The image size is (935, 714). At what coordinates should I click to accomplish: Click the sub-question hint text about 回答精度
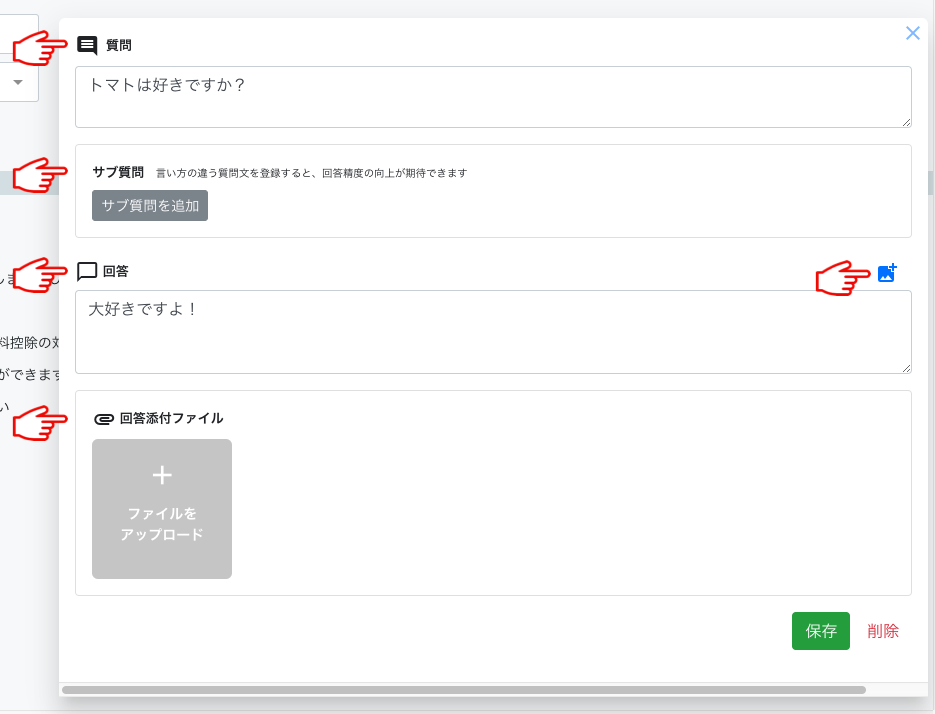[x=312, y=173]
